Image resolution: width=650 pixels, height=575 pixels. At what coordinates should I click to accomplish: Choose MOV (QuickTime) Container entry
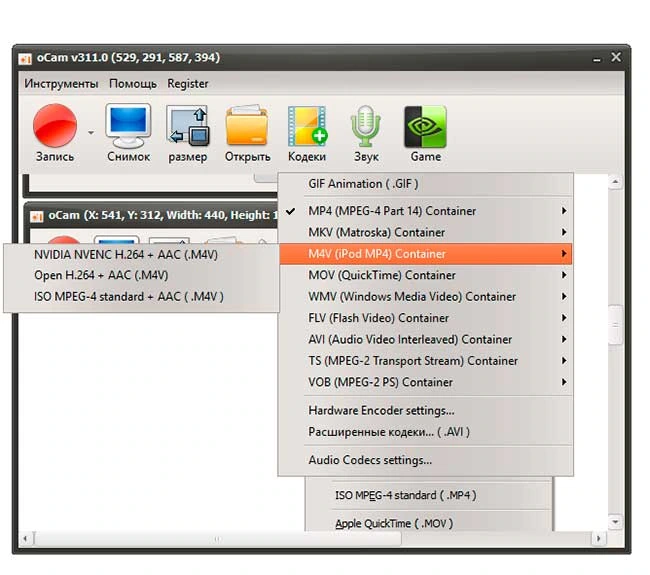pyautogui.click(x=426, y=275)
